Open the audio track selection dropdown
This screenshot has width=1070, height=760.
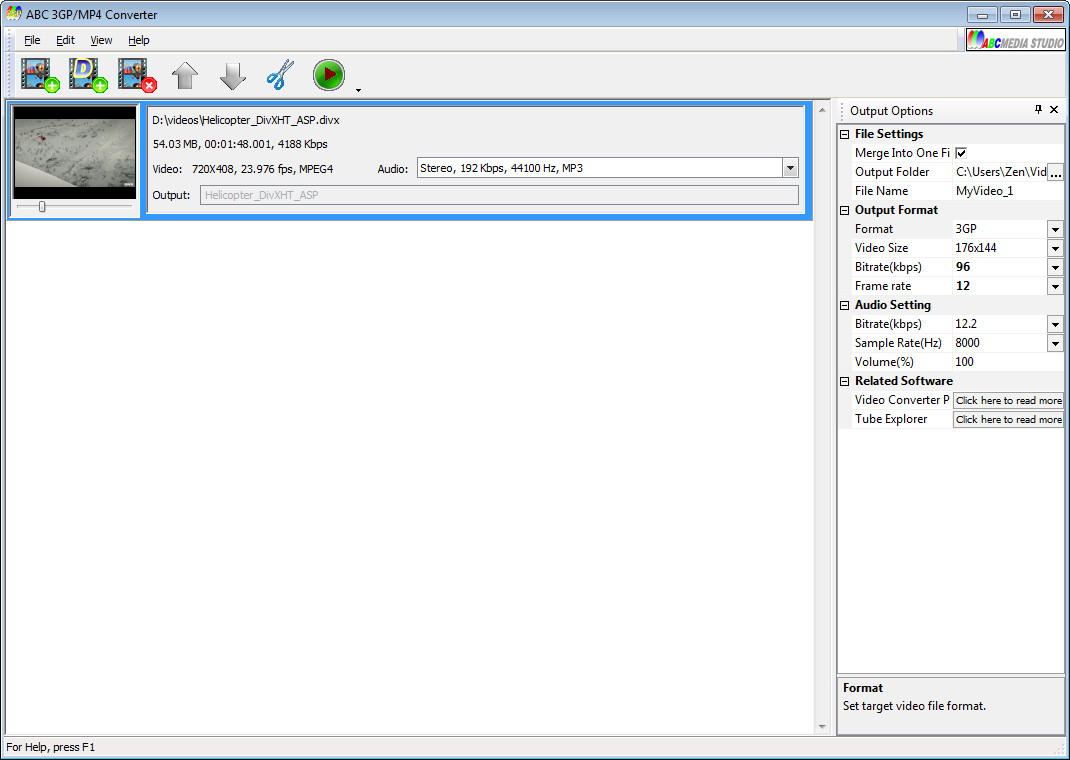(x=790, y=167)
